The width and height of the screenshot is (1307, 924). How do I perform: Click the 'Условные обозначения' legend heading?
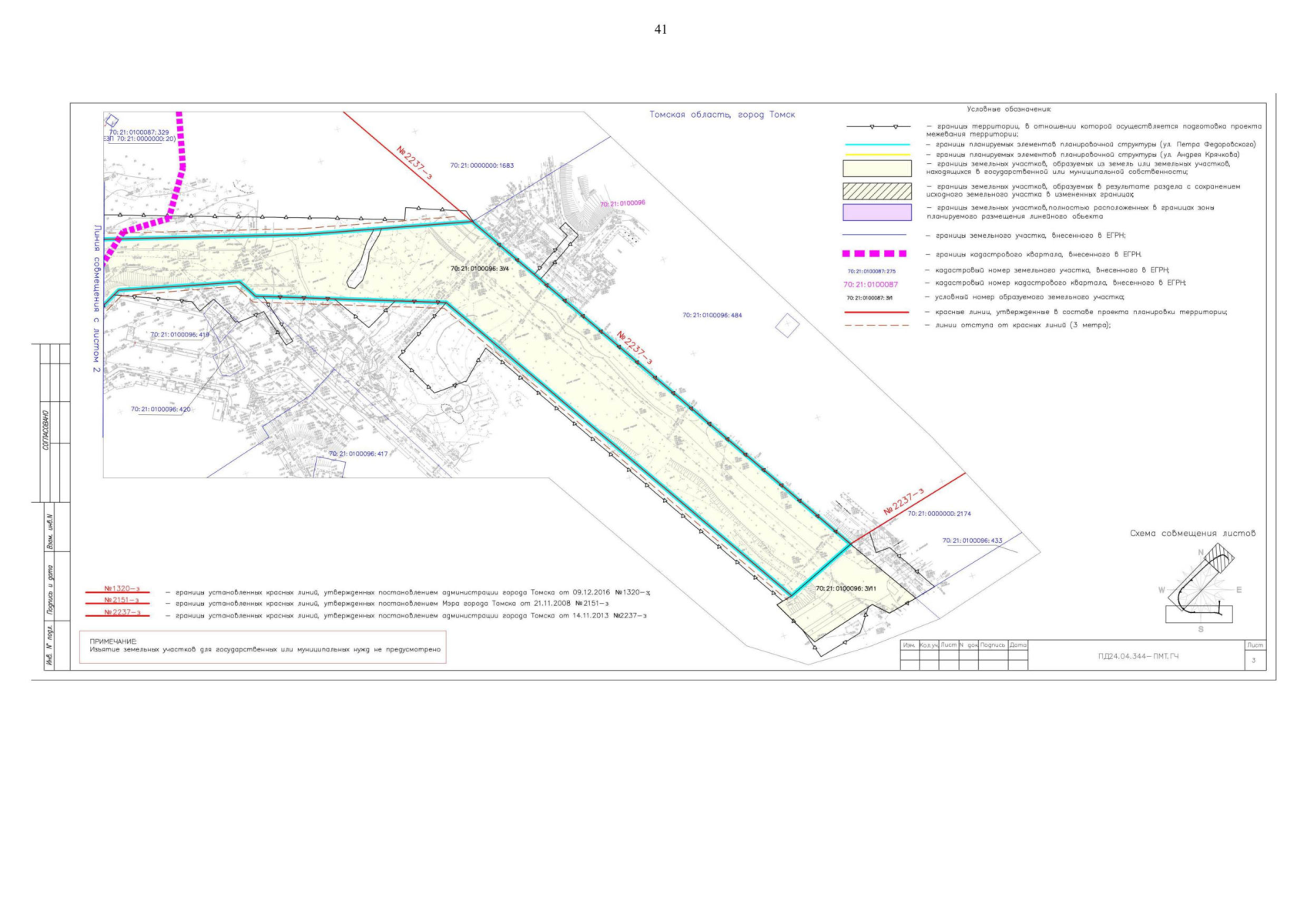point(1009,110)
